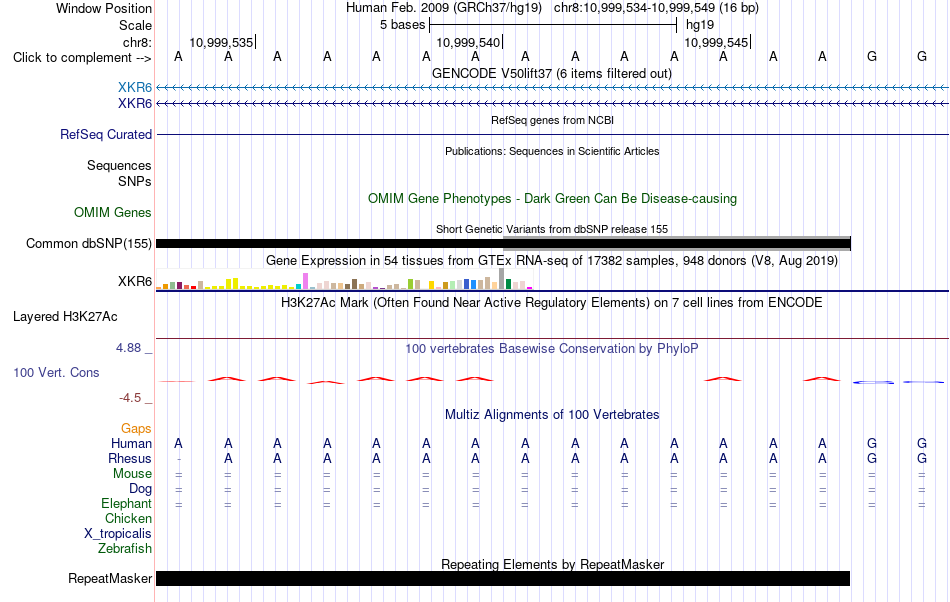Click the OMIM Genes track label
This screenshot has width=950, height=602.
(113, 213)
